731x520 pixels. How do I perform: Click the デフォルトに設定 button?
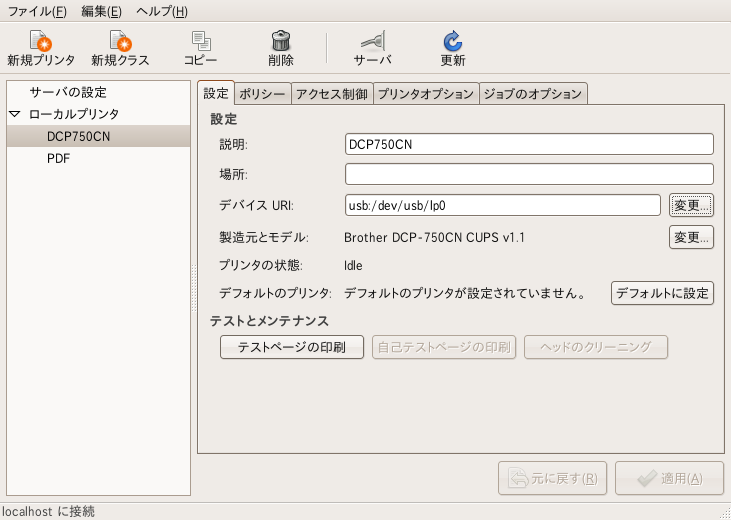tap(662, 293)
